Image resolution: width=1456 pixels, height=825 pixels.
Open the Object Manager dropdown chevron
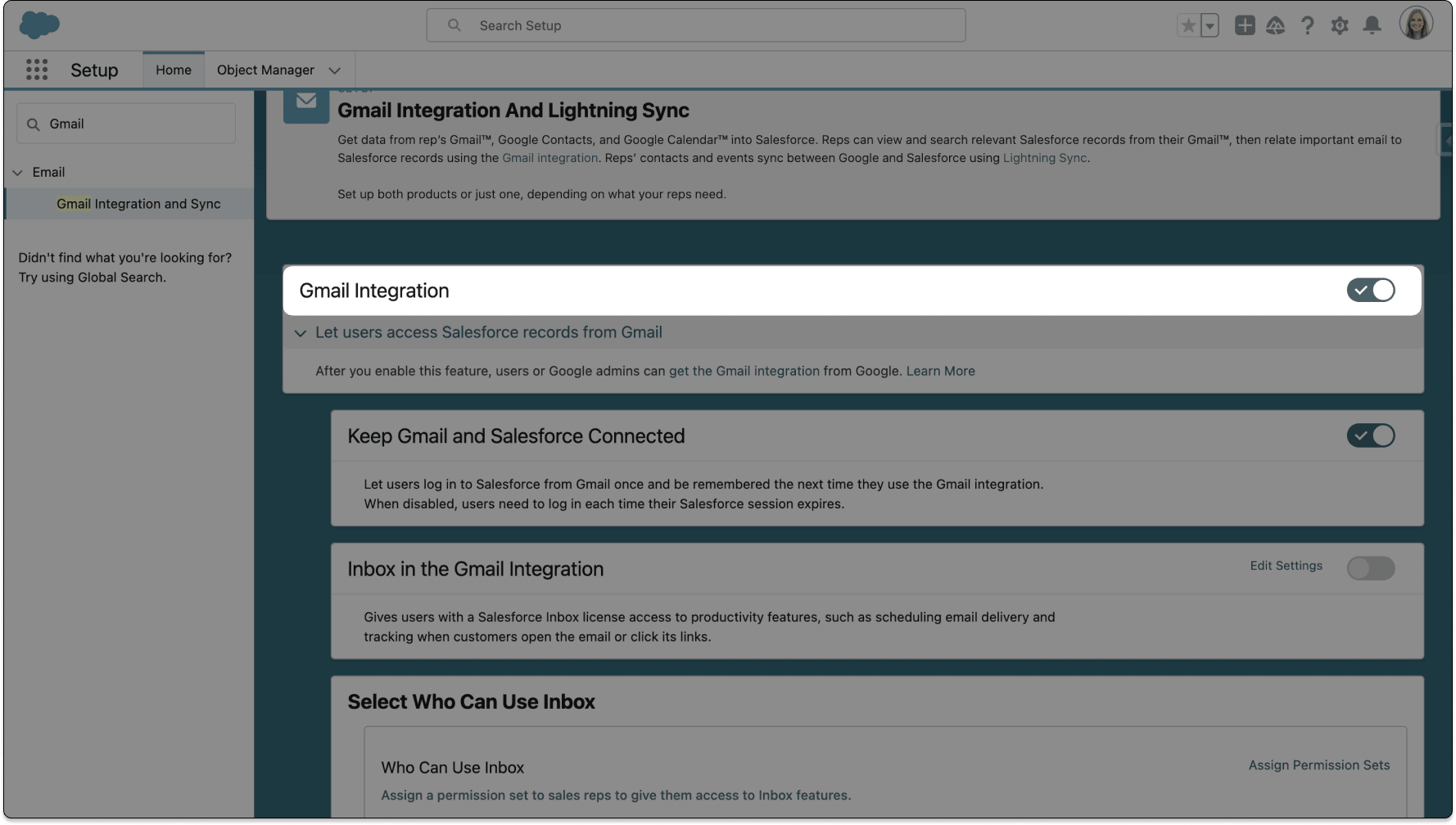335,70
